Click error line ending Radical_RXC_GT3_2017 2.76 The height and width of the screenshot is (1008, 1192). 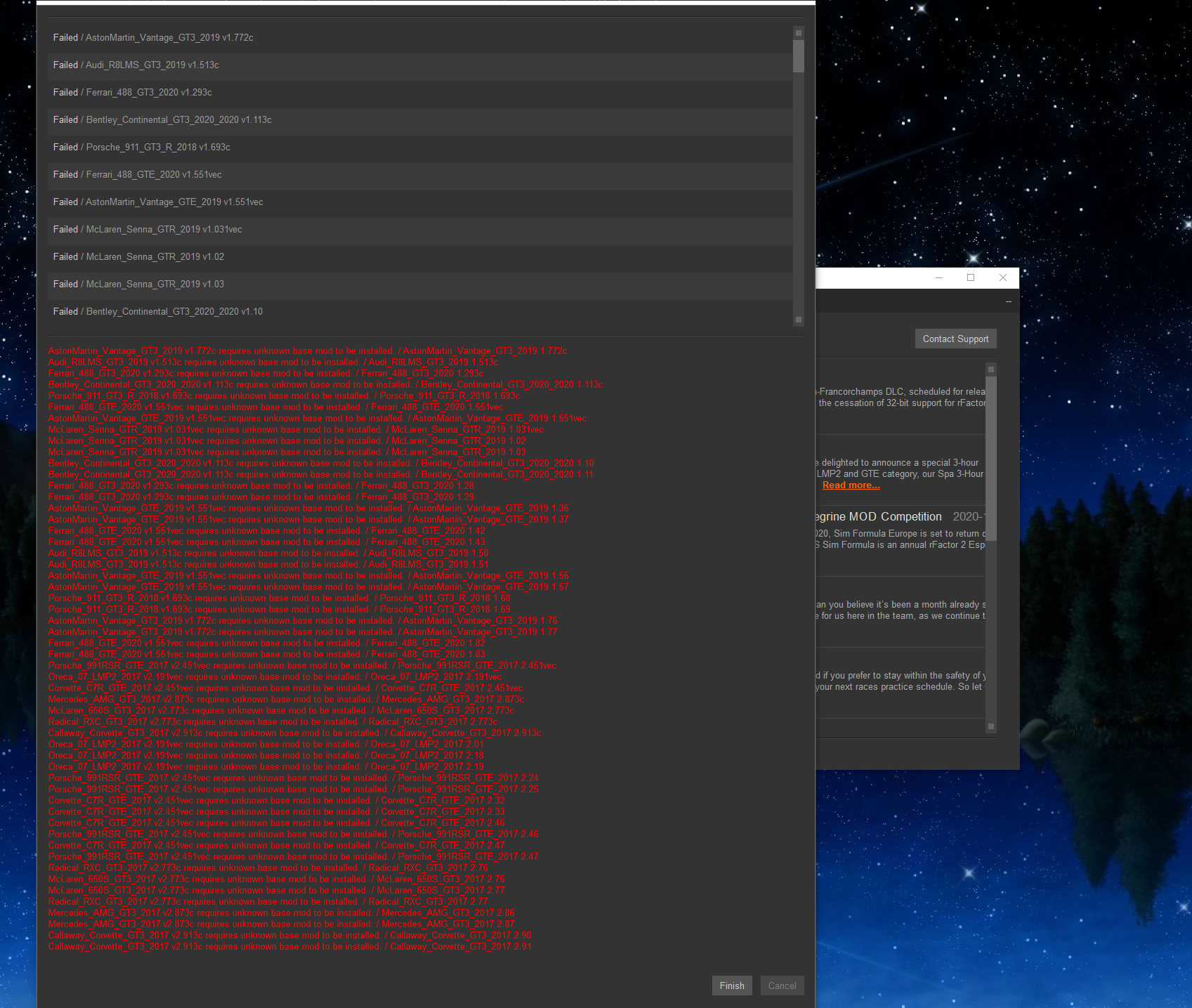(268, 868)
